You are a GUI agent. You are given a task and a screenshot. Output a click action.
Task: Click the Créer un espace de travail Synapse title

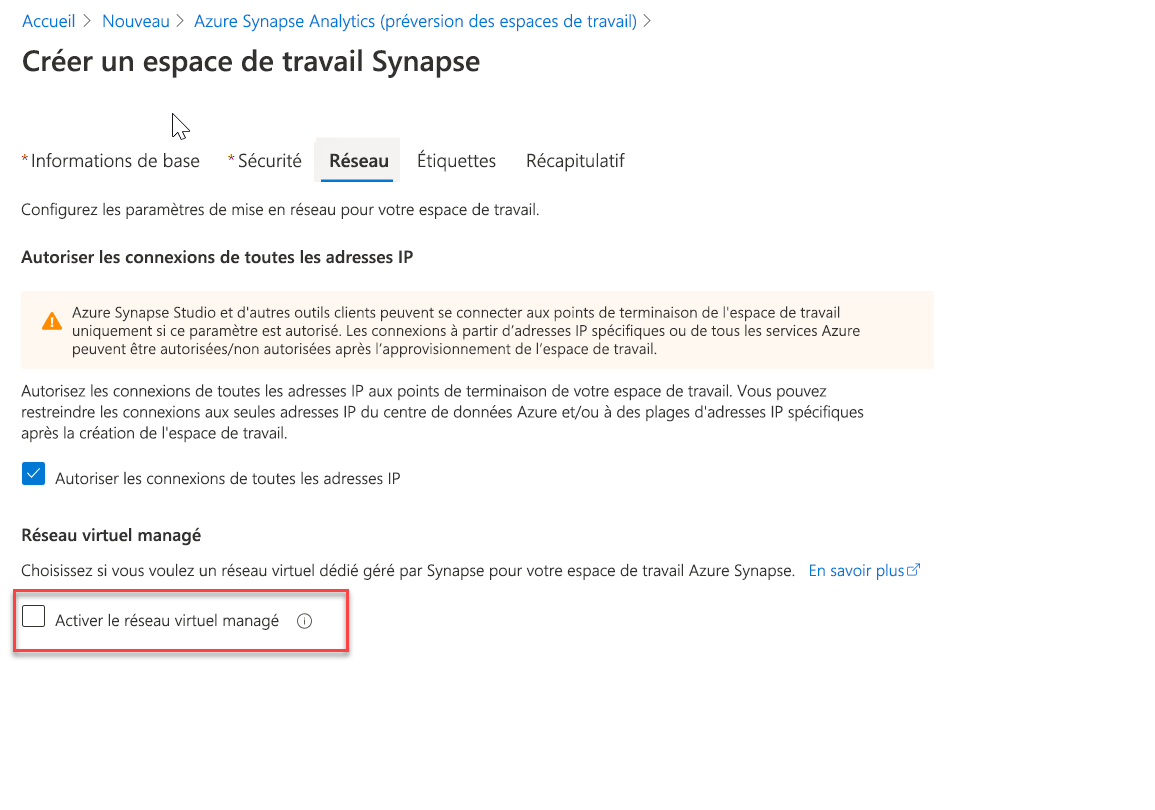pos(250,62)
